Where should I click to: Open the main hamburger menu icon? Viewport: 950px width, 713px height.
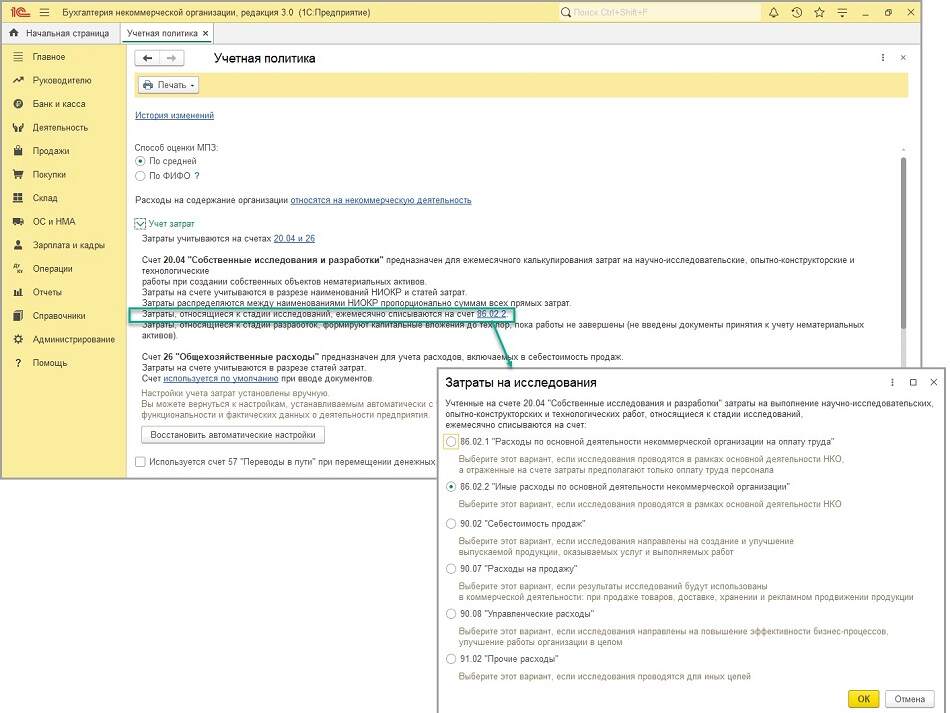[x=44, y=13]
